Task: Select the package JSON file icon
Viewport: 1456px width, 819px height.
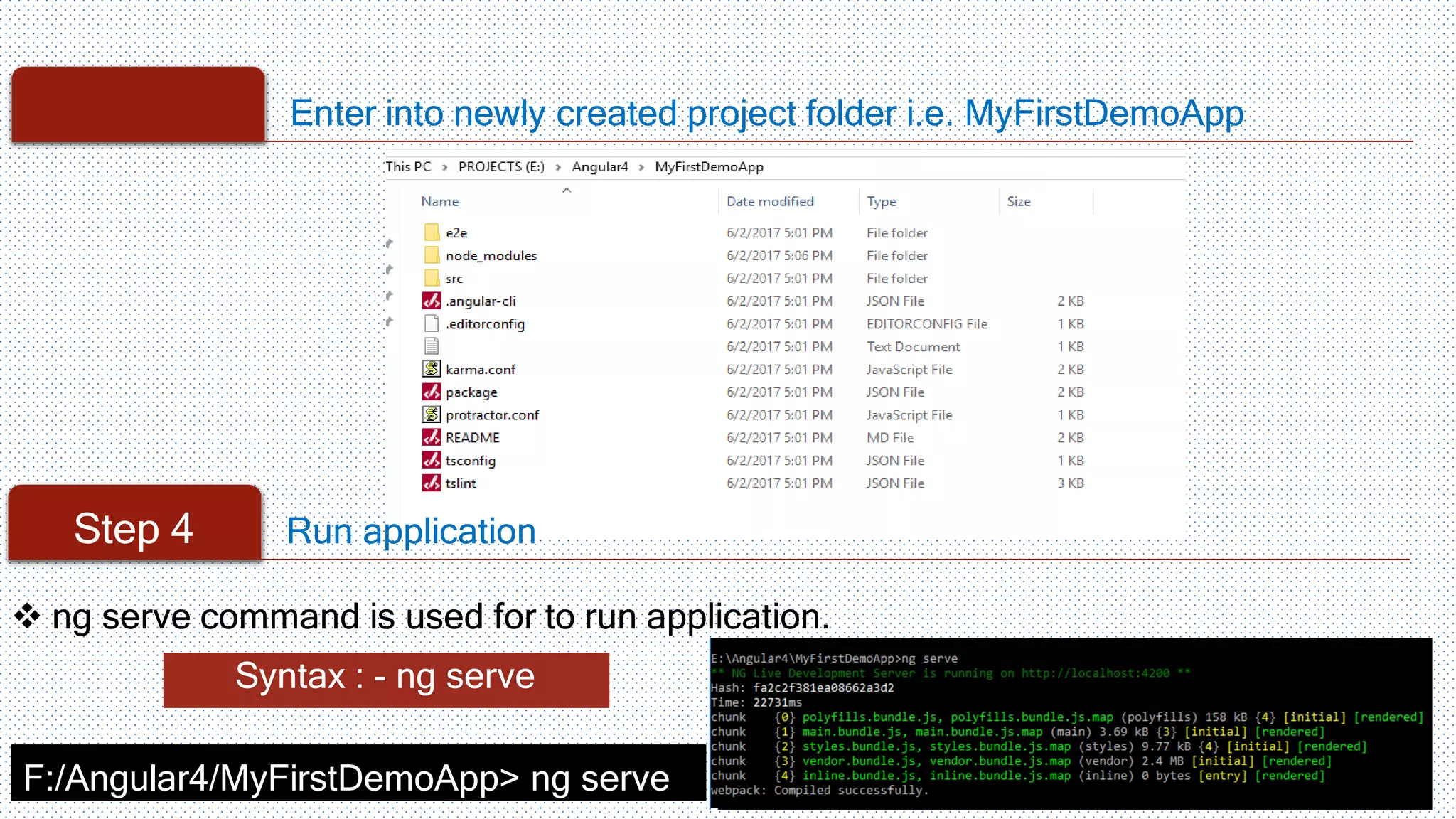Action: (x=432, y=391)
